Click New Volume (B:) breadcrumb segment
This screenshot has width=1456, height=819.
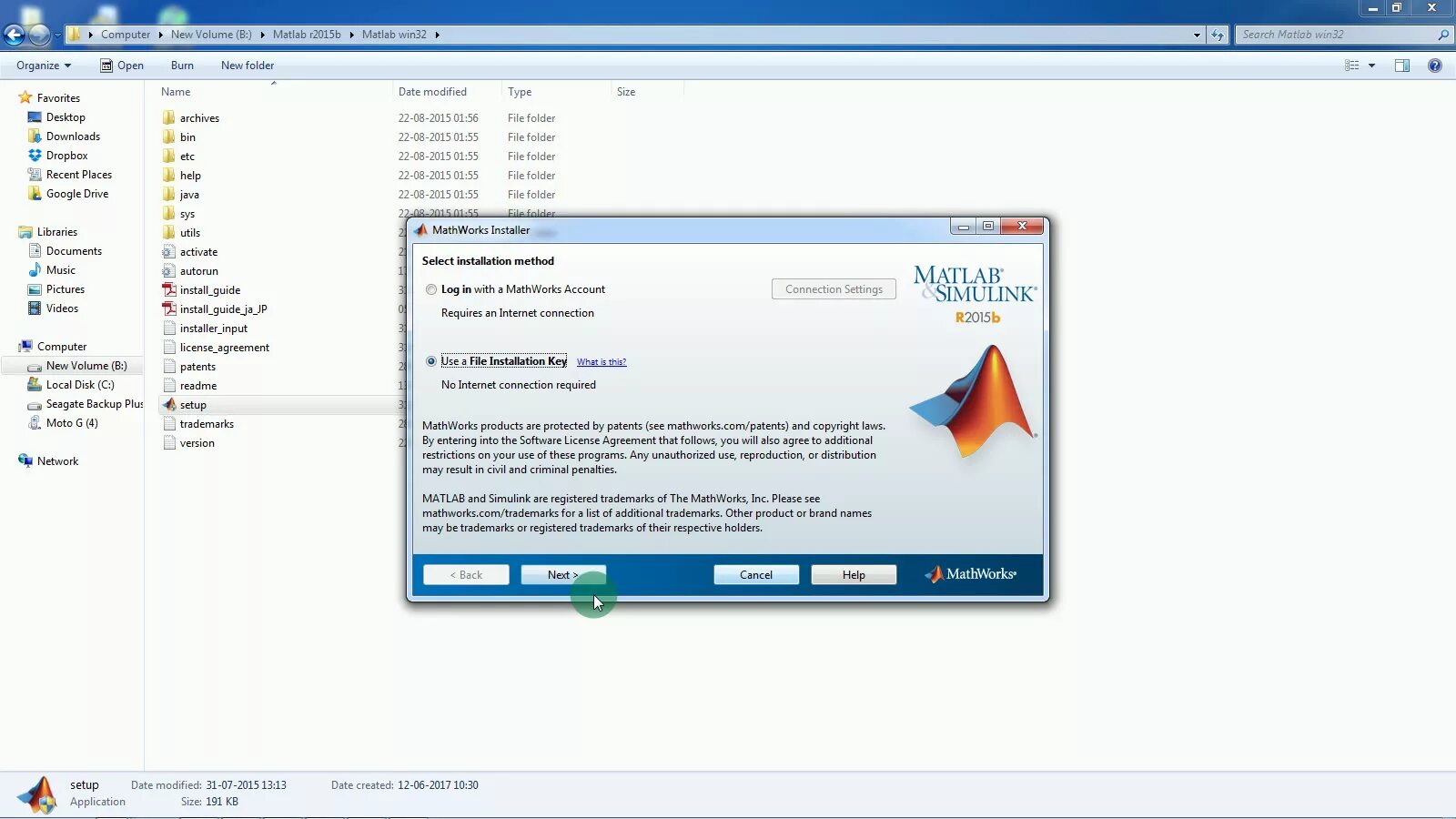[x=211, y=35]
